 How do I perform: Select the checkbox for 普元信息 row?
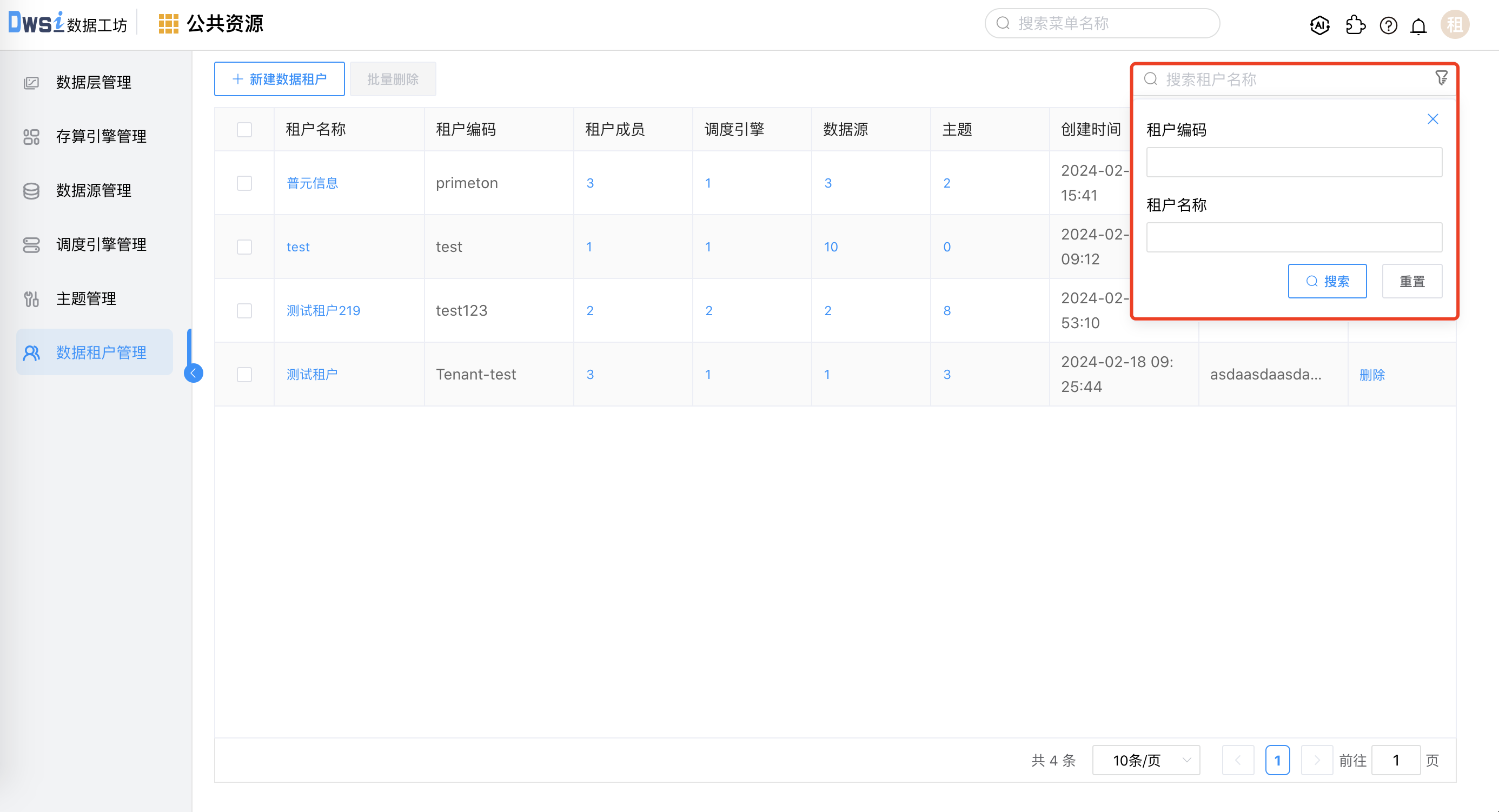[244, 183]
